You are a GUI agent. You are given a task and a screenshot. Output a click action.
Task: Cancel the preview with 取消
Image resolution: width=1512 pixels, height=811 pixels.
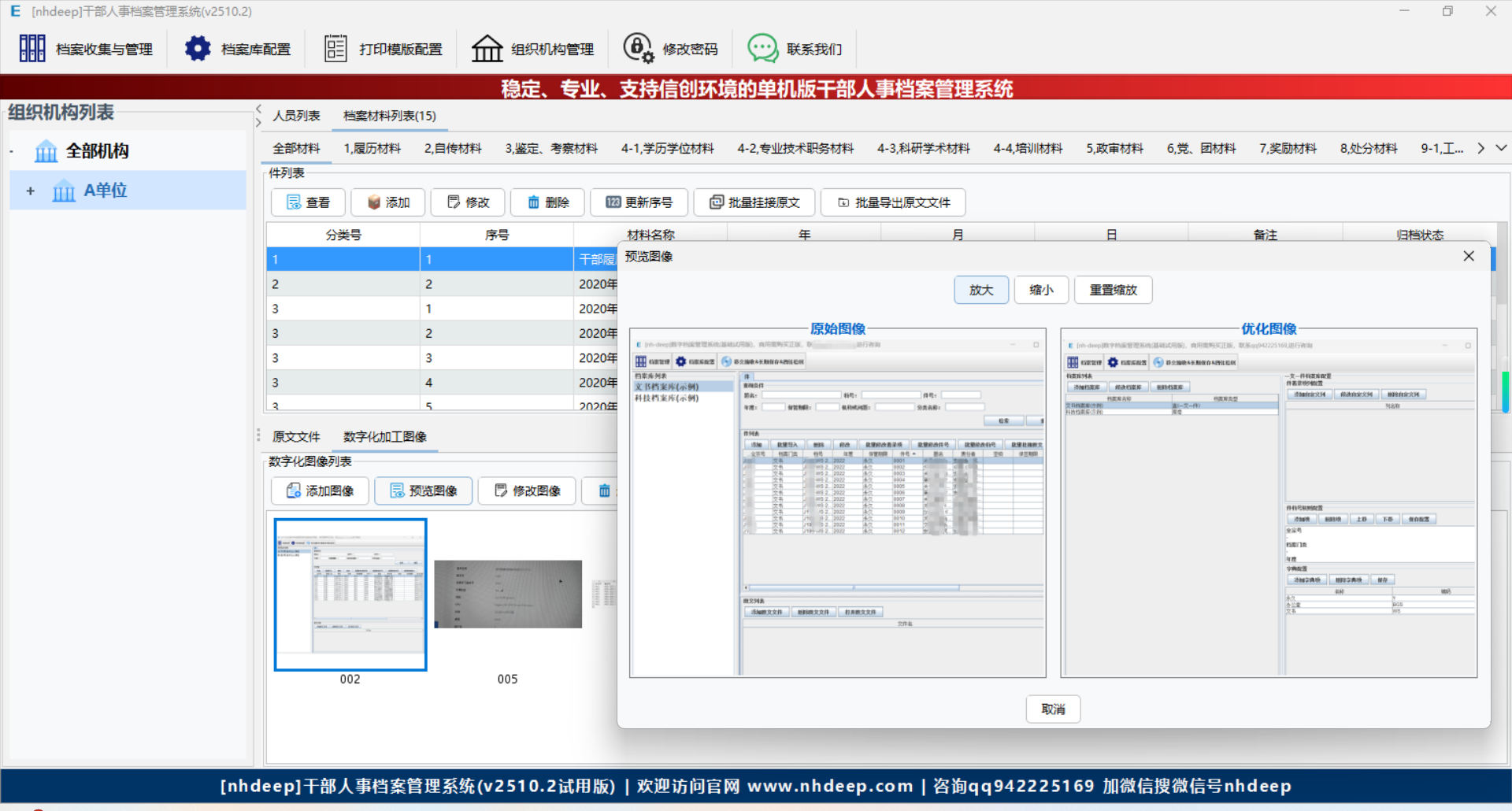tap(1053, 709)
